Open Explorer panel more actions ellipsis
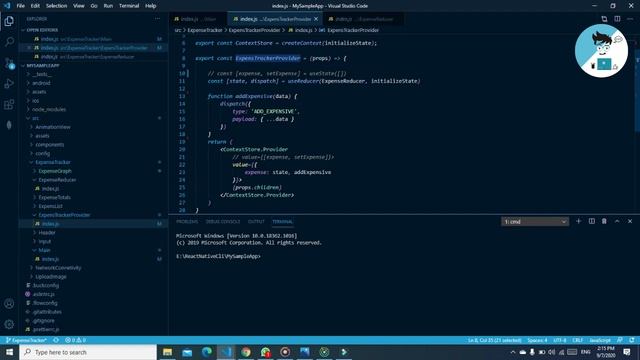This screenshot has height=360, width=640. coord(158,19)
